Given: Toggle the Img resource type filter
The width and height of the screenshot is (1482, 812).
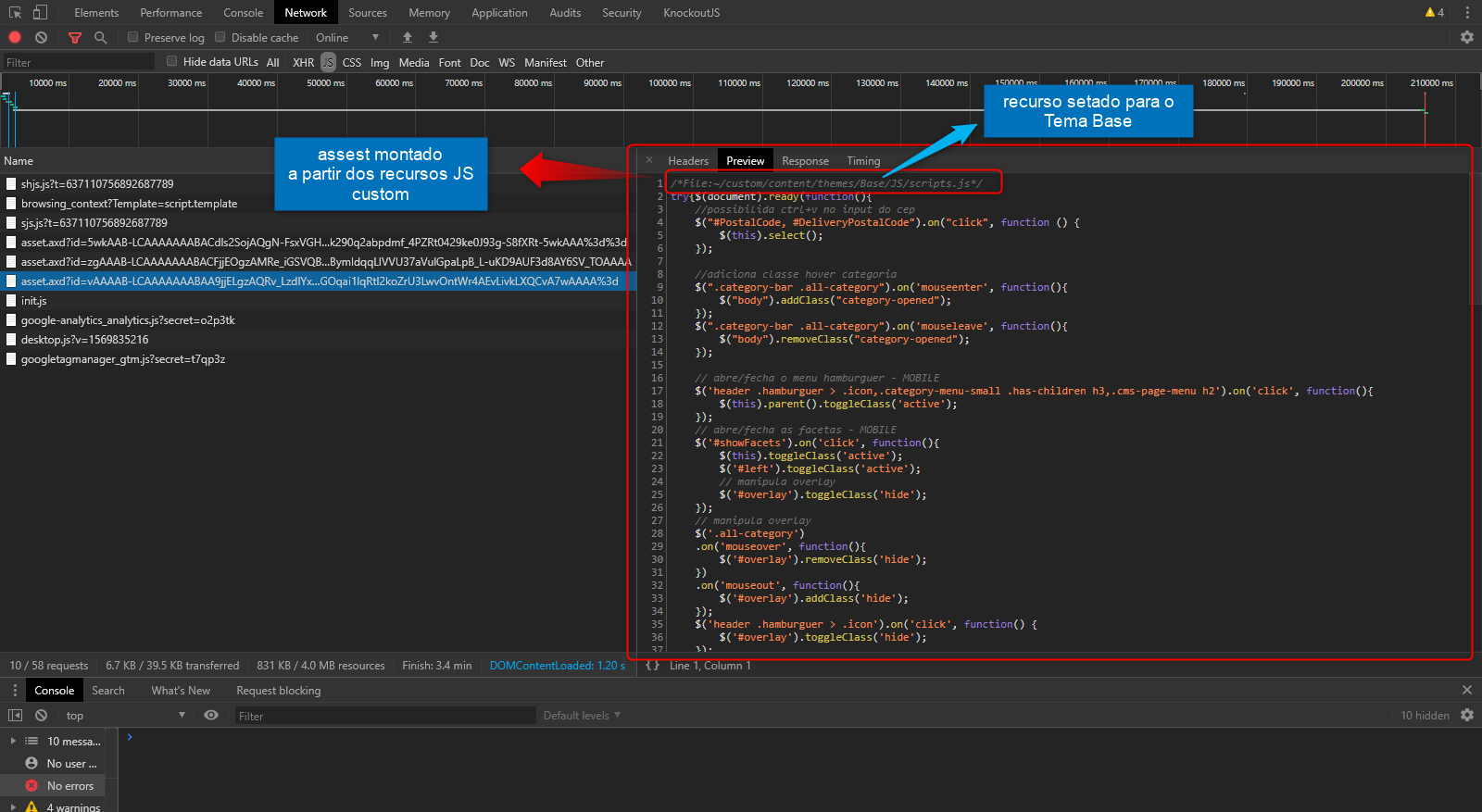Looking at the screenshot, I should tap(380, 62).
